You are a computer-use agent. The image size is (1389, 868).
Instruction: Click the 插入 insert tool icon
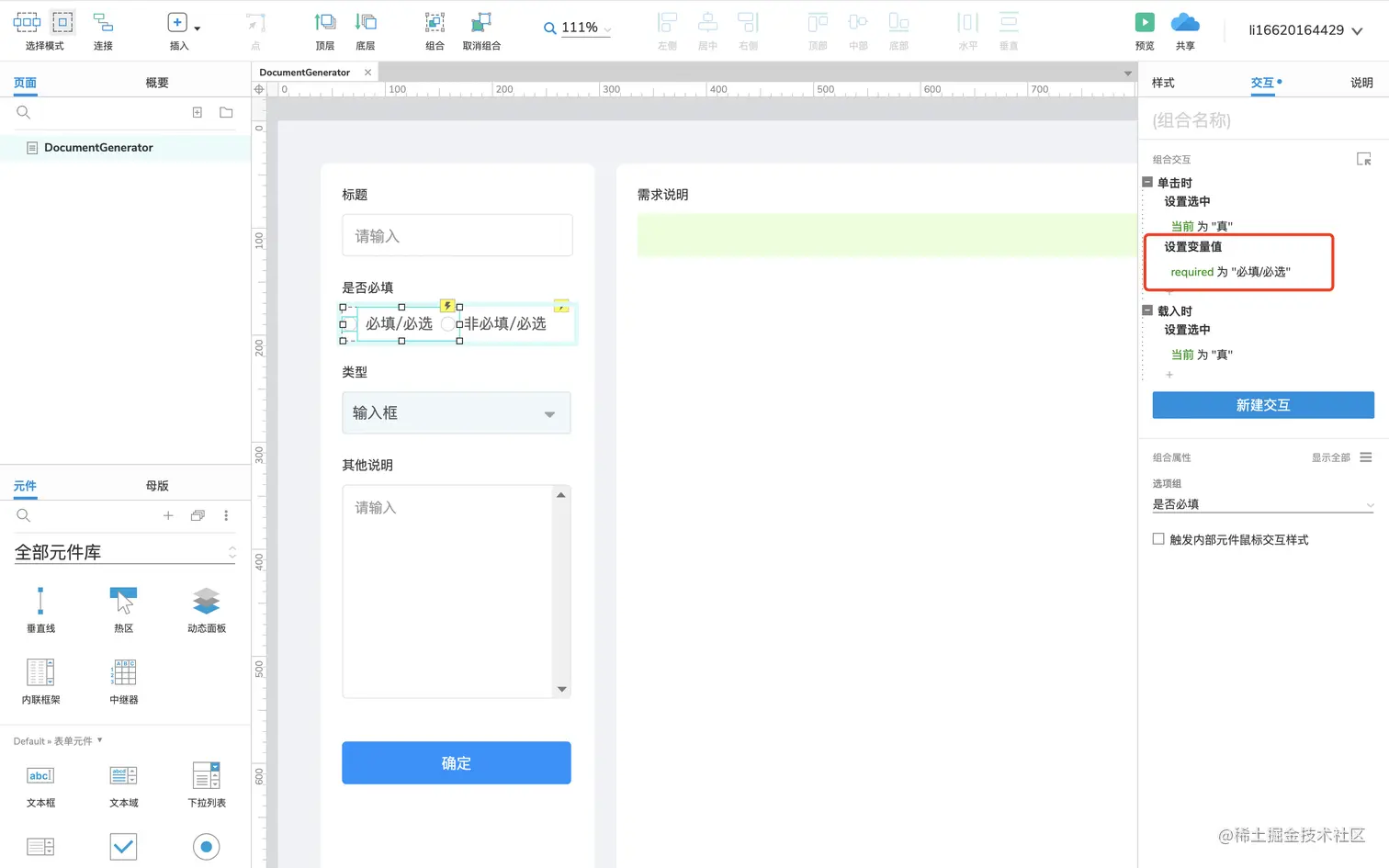[x=177, y=22]
